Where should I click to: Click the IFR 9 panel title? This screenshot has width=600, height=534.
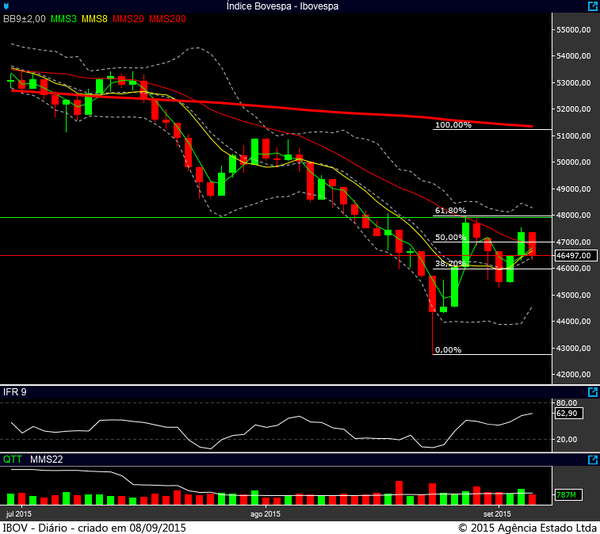[x=15, y=392]
